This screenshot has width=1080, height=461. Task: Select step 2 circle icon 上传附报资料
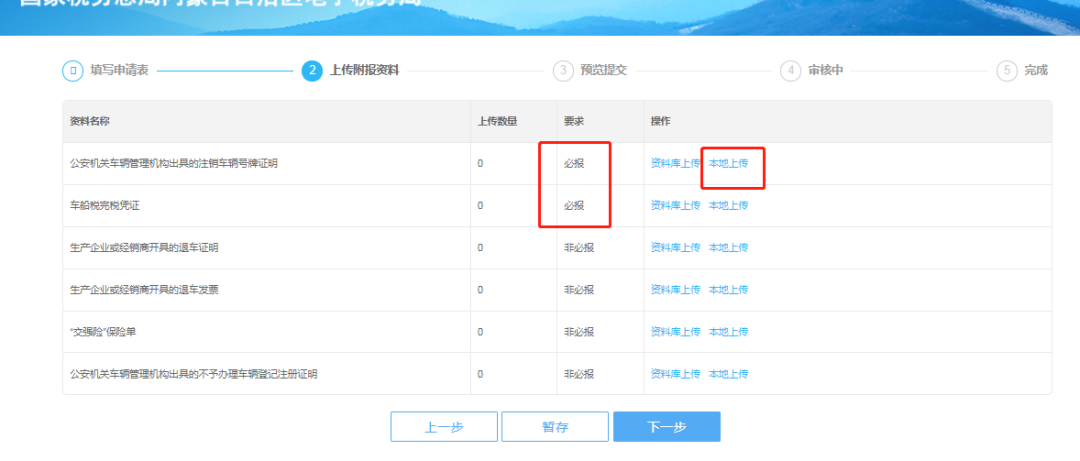point(312,71)
